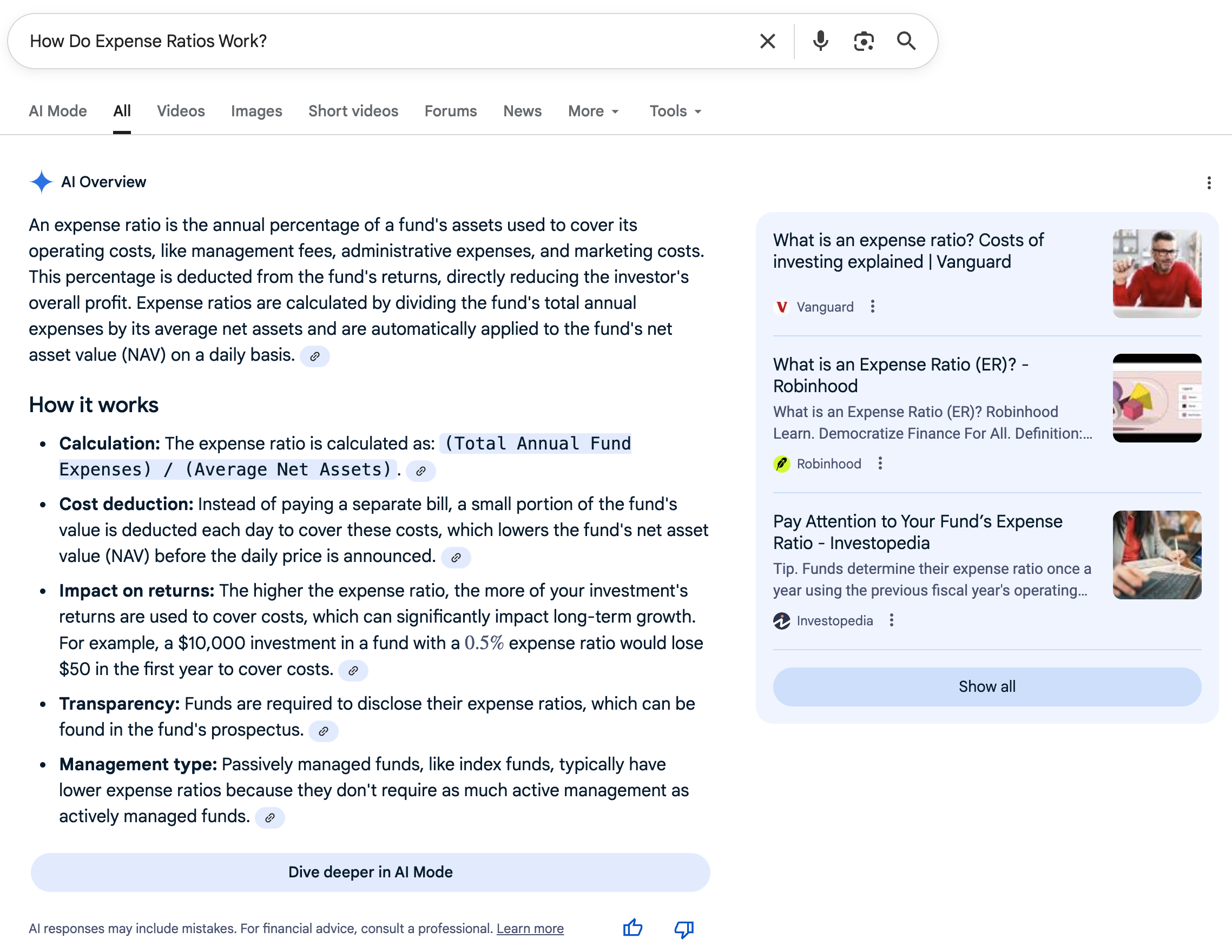Viewport: 1232px width, 952px height.
Task: Switch to the Videos tab
Action: pos(181,111)
